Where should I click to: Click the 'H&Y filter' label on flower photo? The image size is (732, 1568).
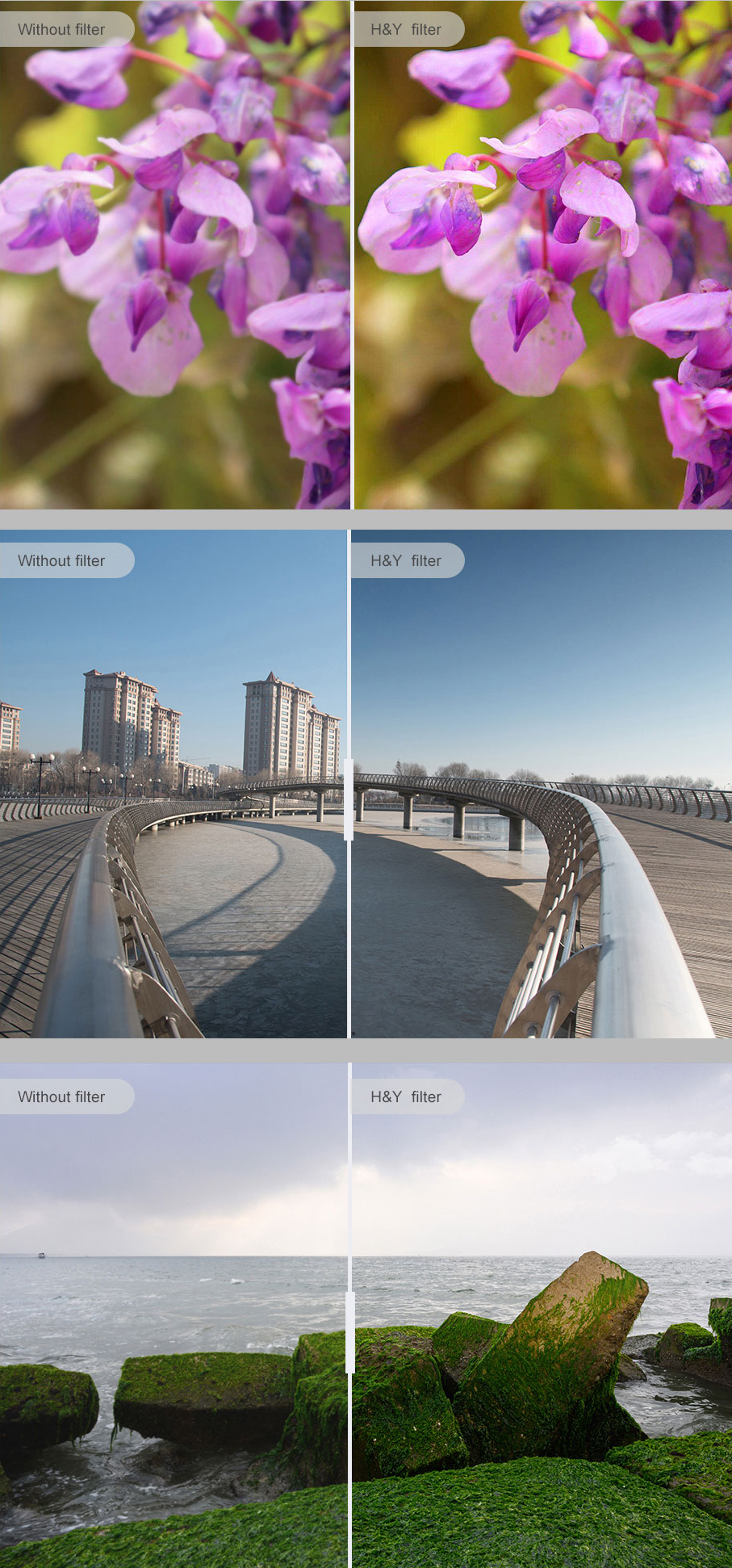pos(406,29)
